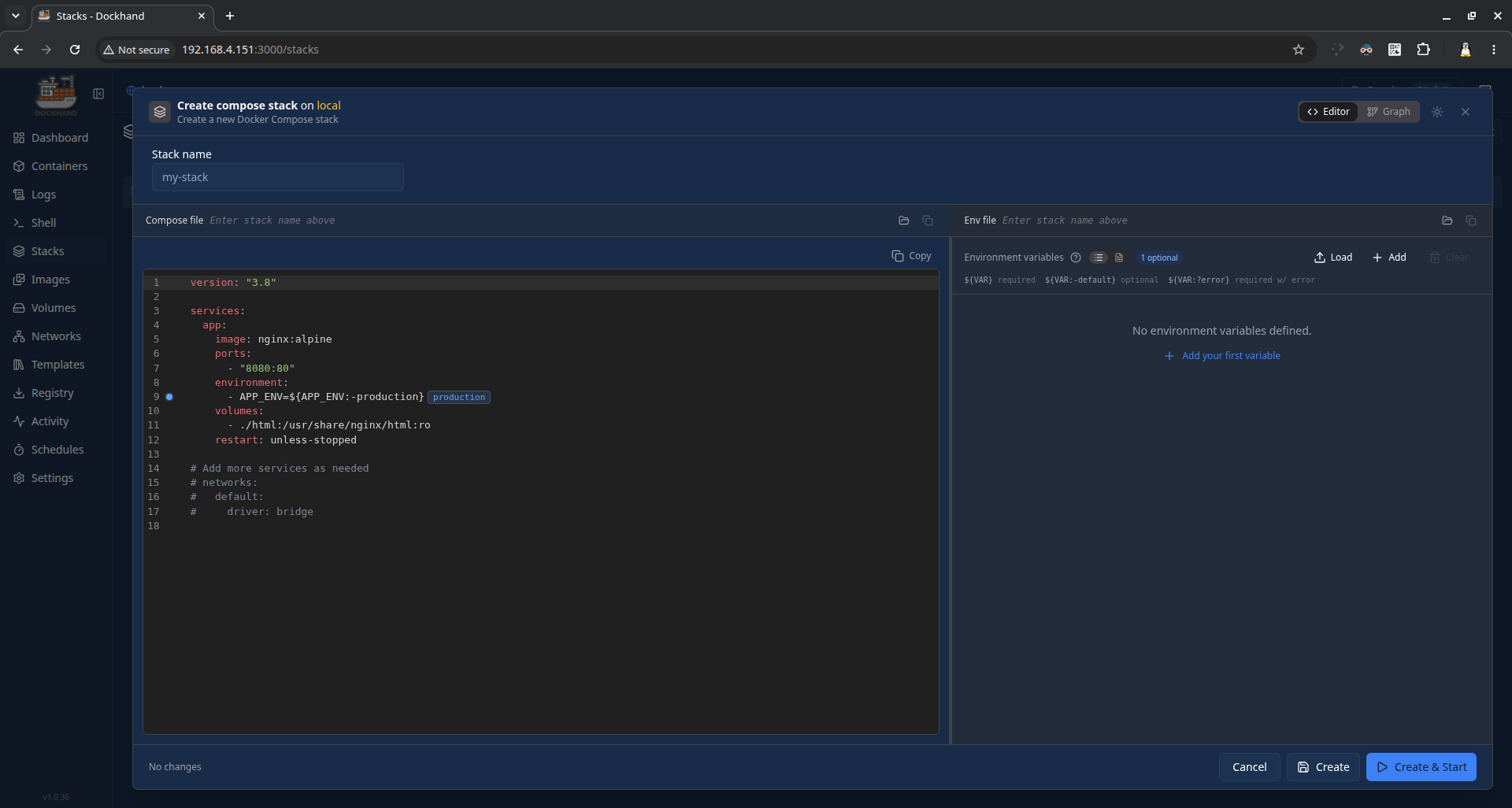The image size is (1512, 808).
Task: Open a new browser tab
Action: pyautogui.click(x=230, y=16)
